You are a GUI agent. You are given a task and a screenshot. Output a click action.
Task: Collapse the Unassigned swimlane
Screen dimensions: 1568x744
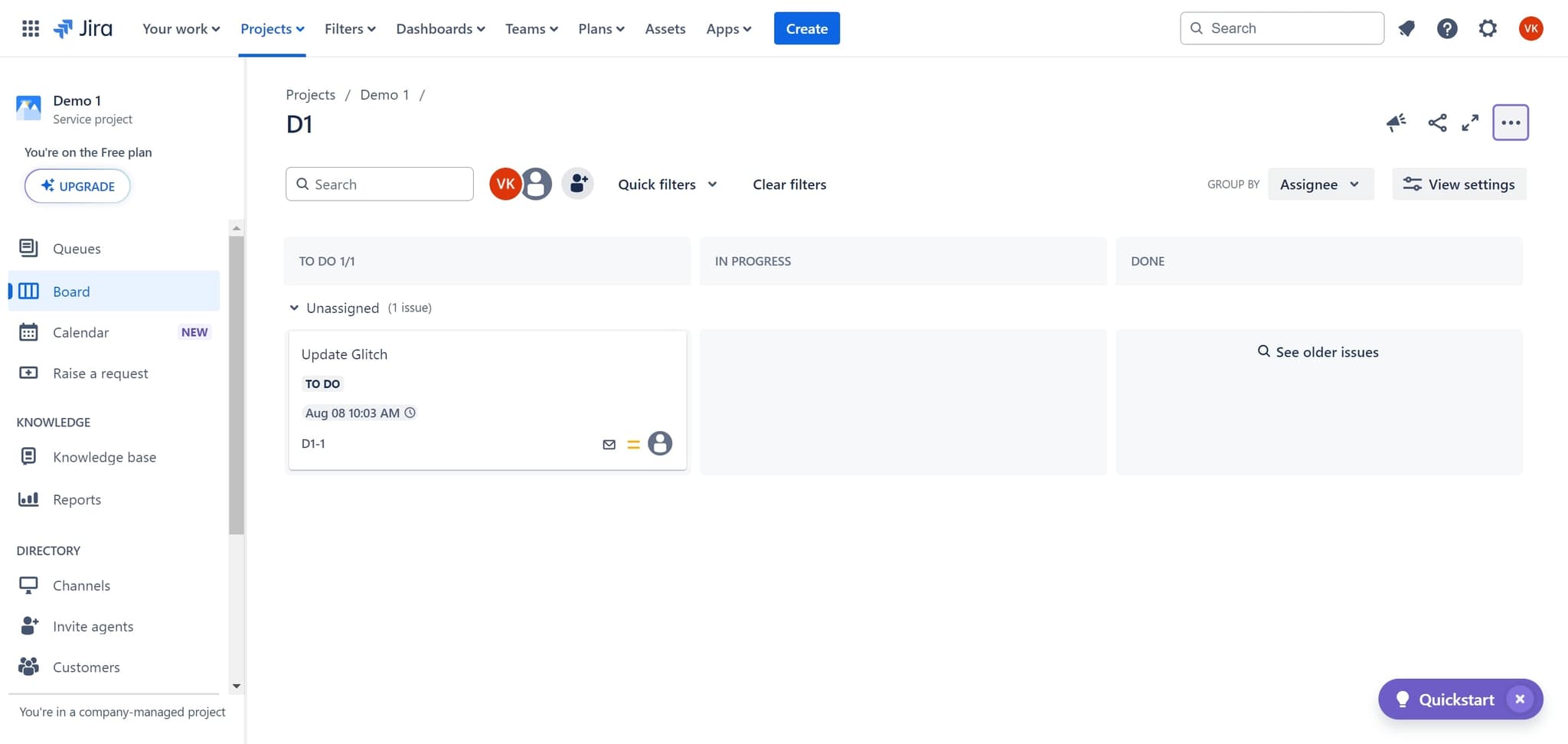[294, 308]
